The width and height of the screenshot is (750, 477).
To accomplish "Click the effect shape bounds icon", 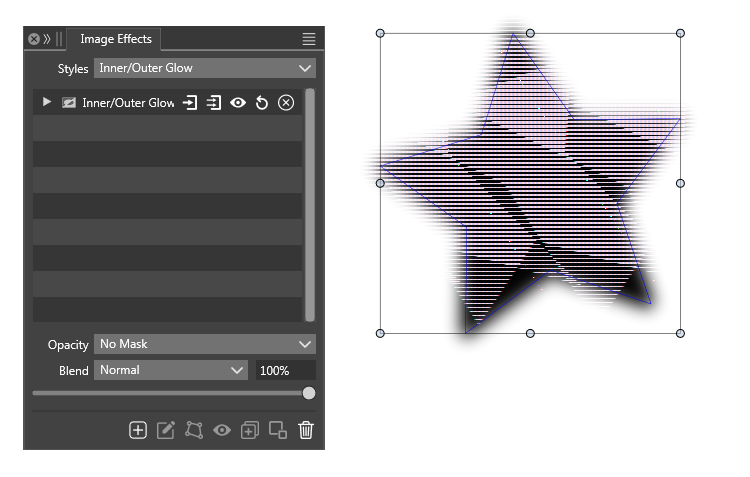I will 194,430.
